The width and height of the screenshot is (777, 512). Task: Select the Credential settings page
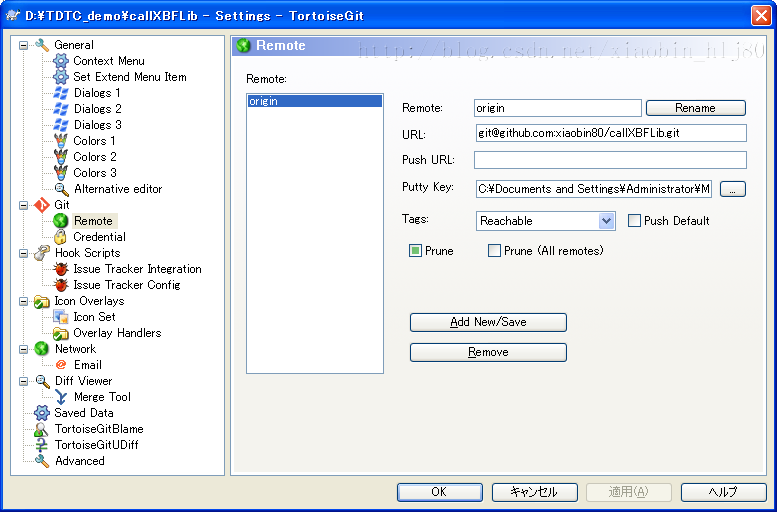[100, 237]
